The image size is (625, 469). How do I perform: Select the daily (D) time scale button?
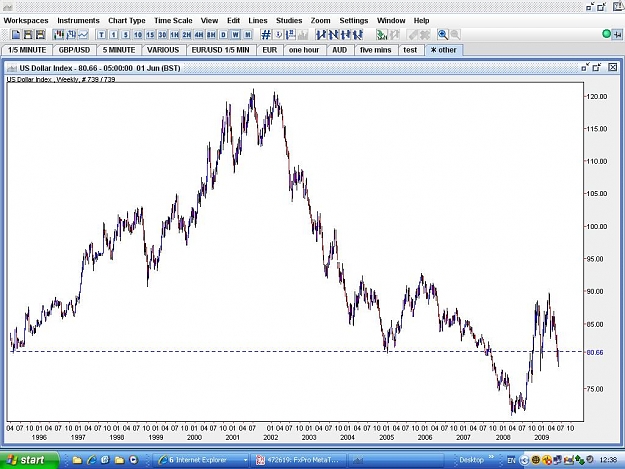coord(223,35)
